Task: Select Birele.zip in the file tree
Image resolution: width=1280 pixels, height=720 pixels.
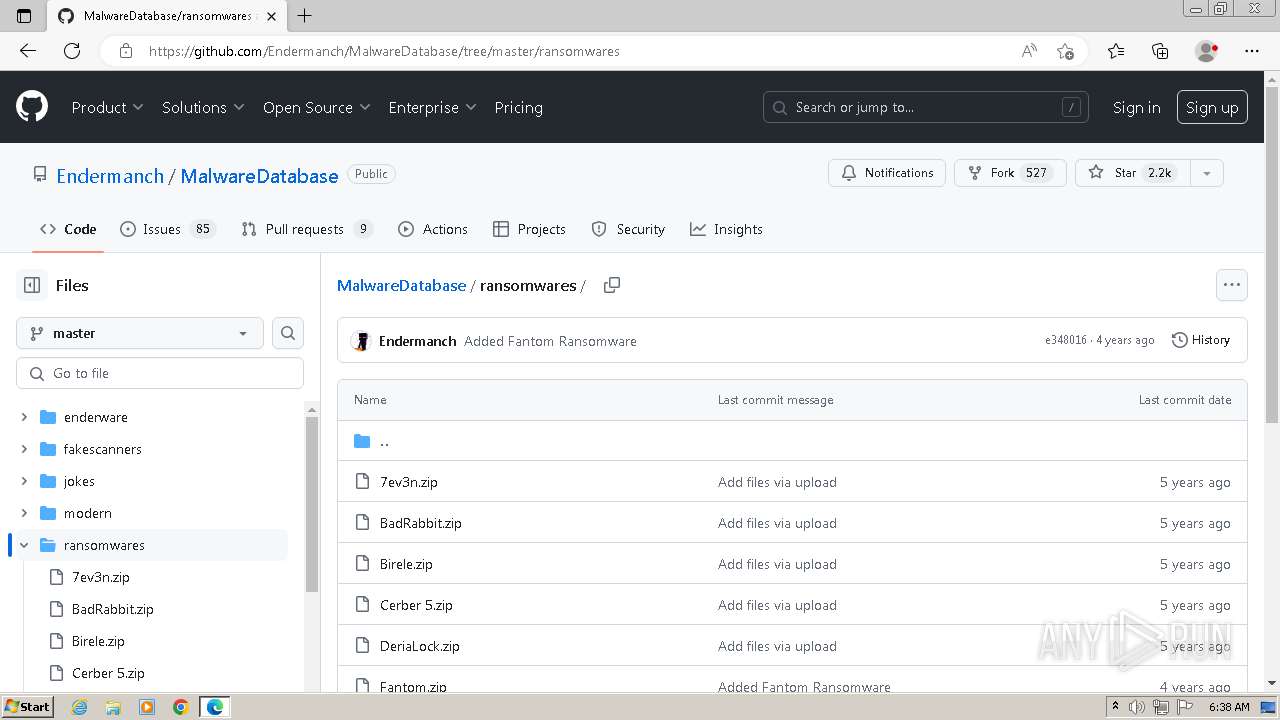Action: pyautogui.click(x=98, y=641)
